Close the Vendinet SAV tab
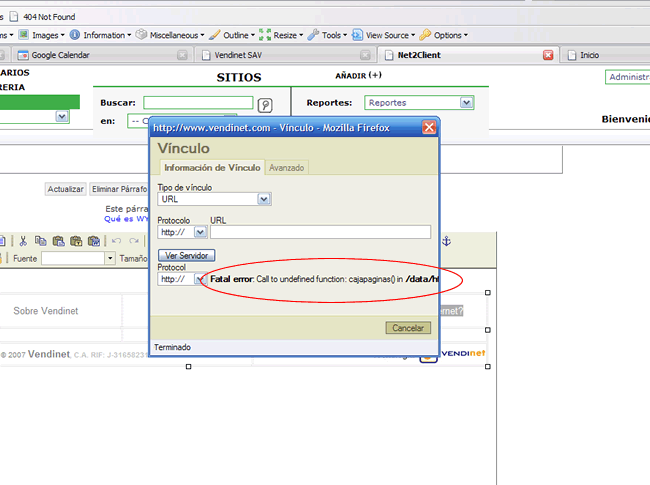 [x=365, y=55]
